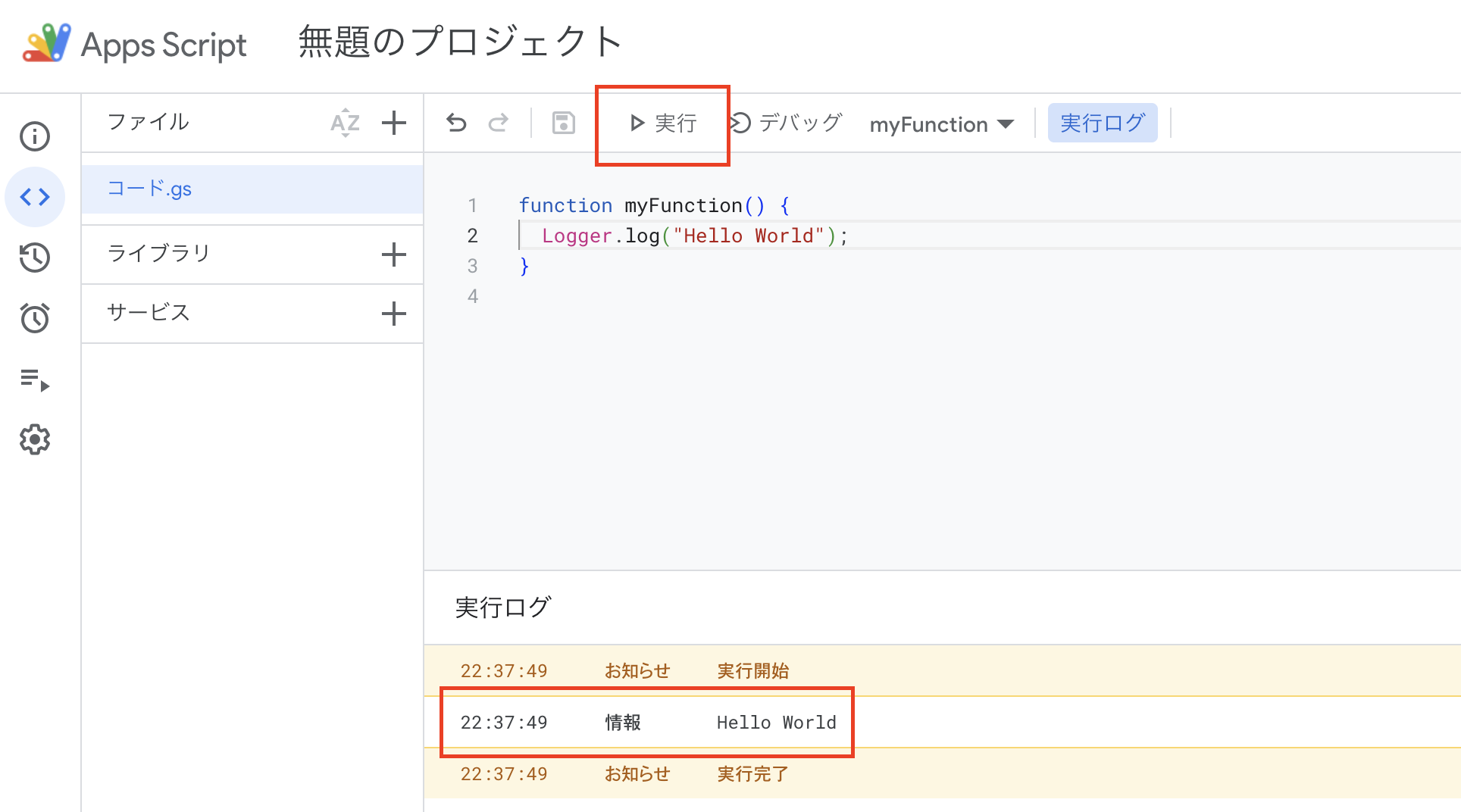1461x812 pixels.
Task: Open the project Settings
Action: point(36,439)
